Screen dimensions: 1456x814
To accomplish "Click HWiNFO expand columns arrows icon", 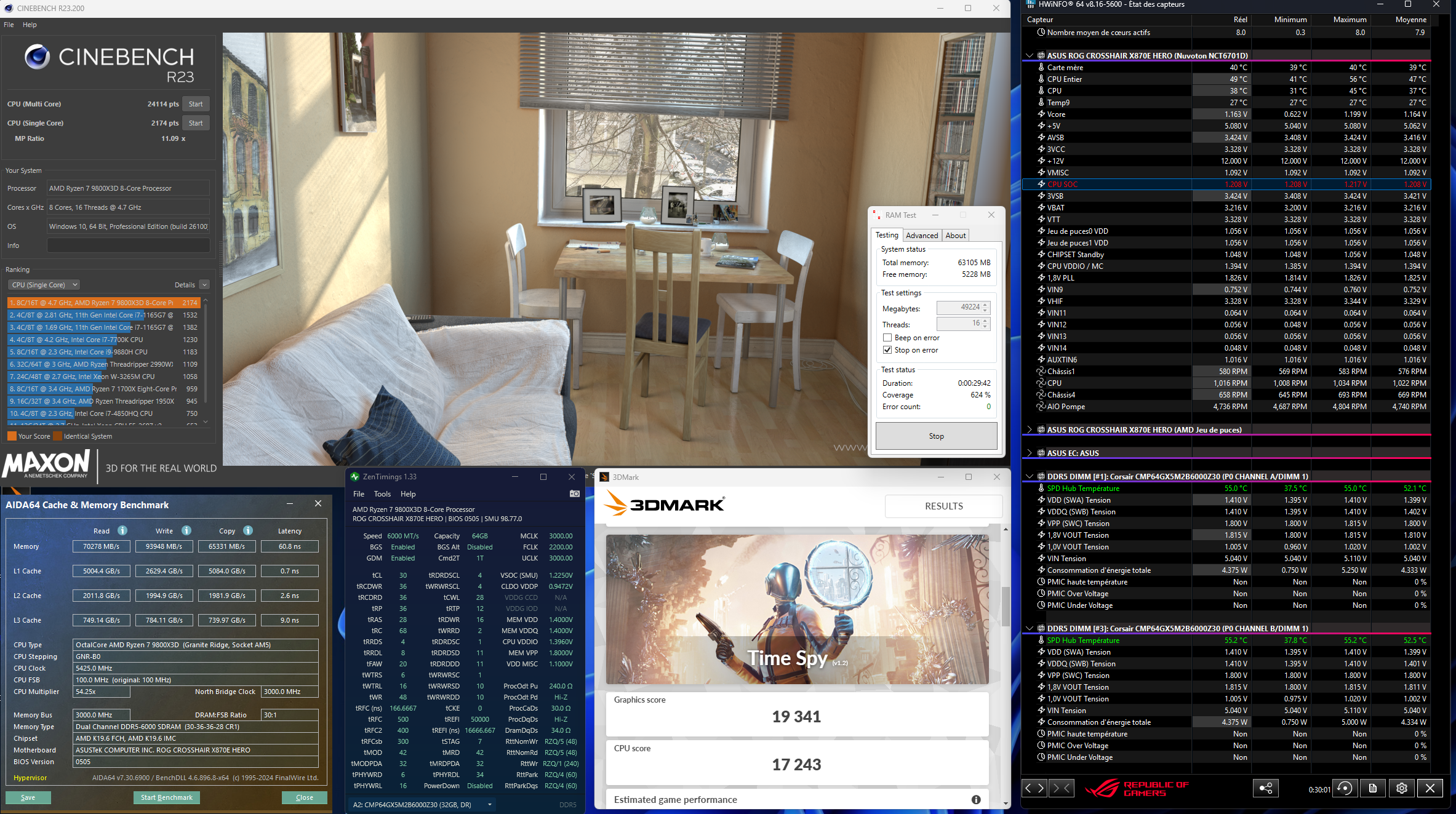I will 1034,788.
